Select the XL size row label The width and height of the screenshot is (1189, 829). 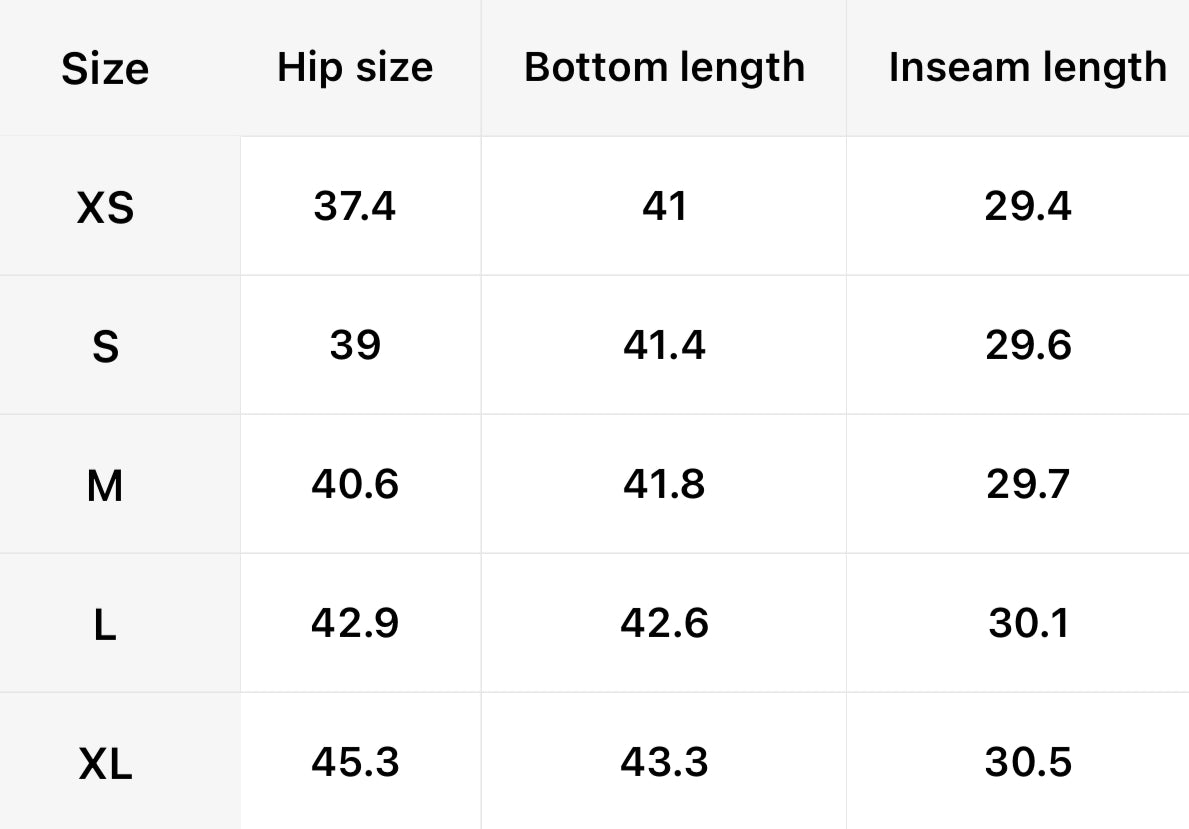tap(105, 765)
